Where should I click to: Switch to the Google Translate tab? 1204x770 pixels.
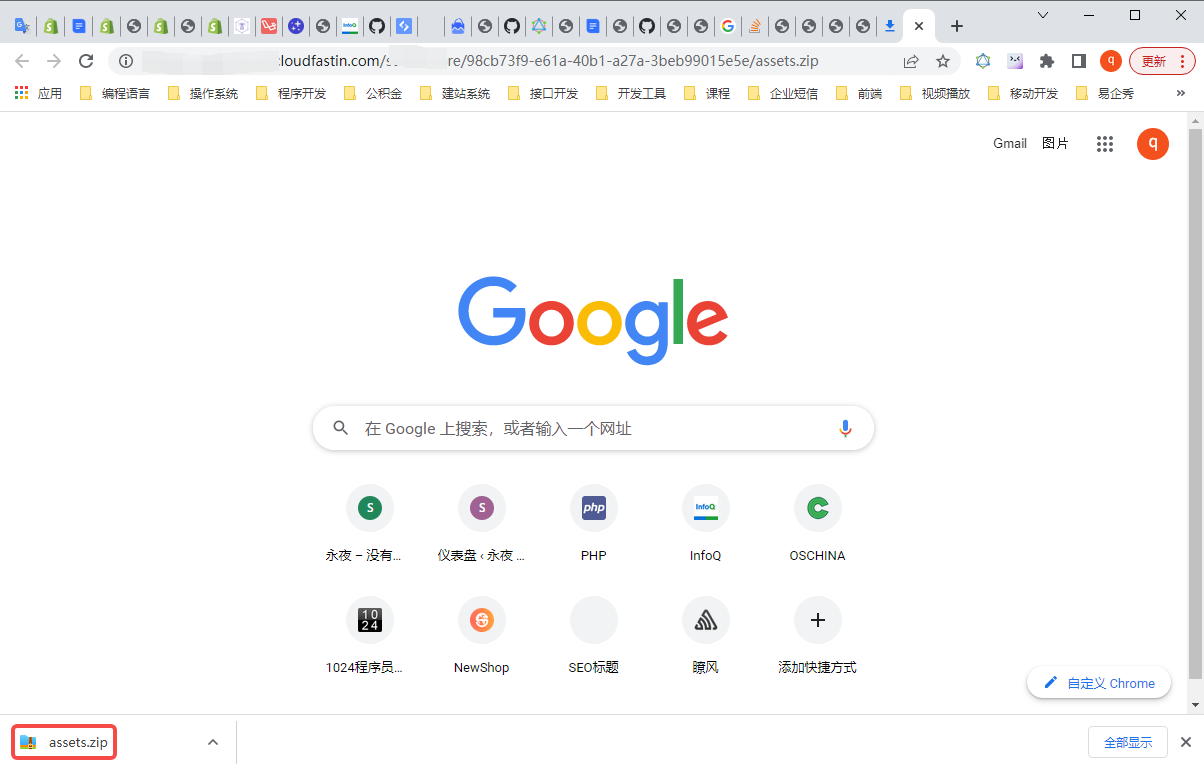(x=22, y=26)
